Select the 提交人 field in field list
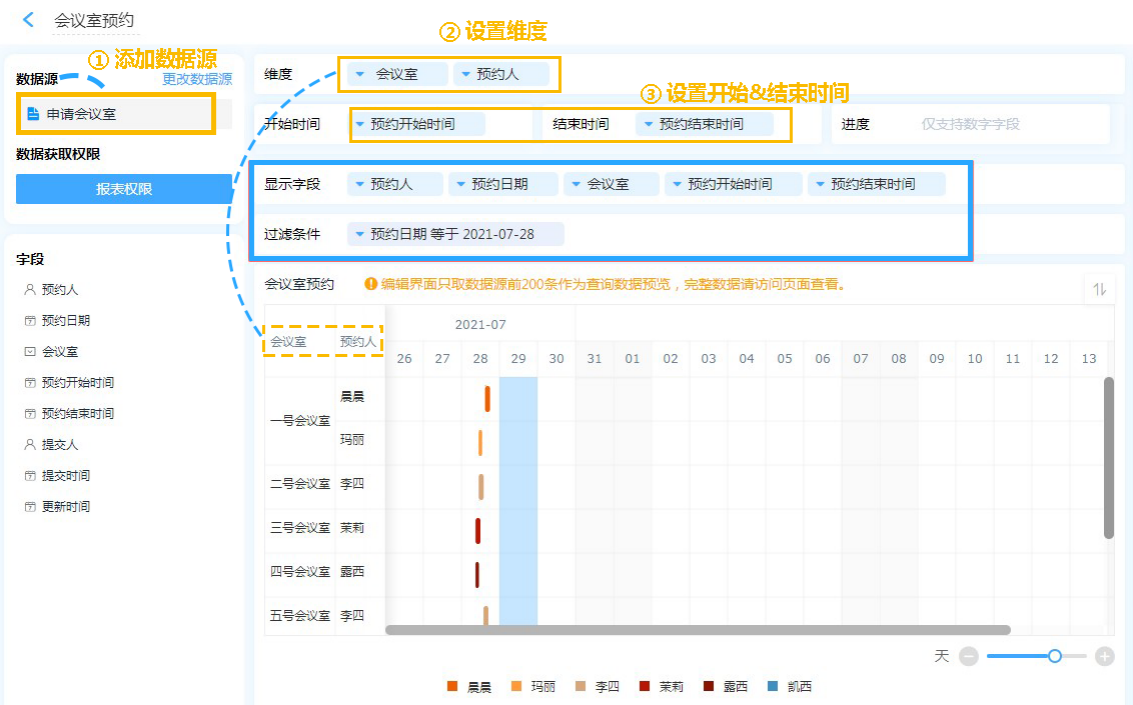Screen dimensions: 1133x705 point(59,444)
